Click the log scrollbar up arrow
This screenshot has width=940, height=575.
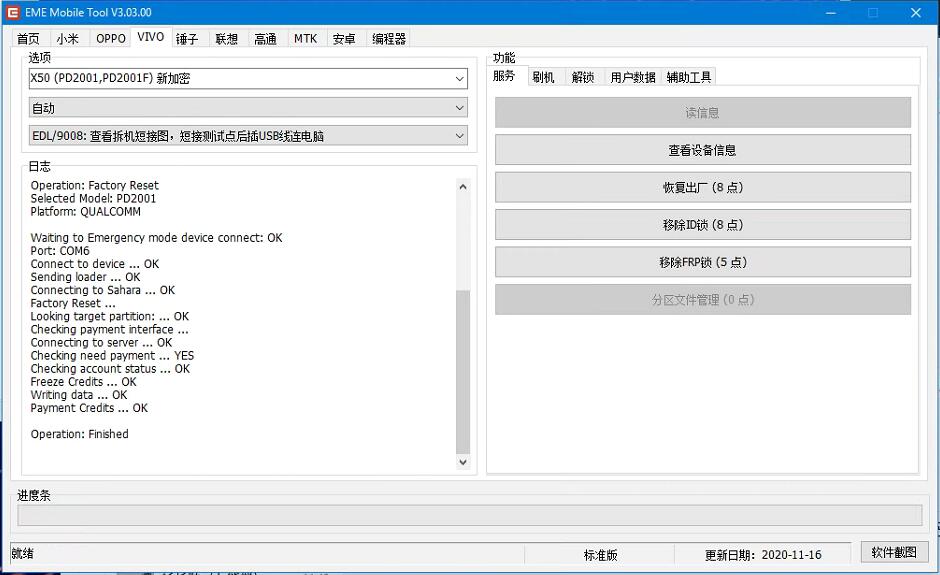pos(463,186)
